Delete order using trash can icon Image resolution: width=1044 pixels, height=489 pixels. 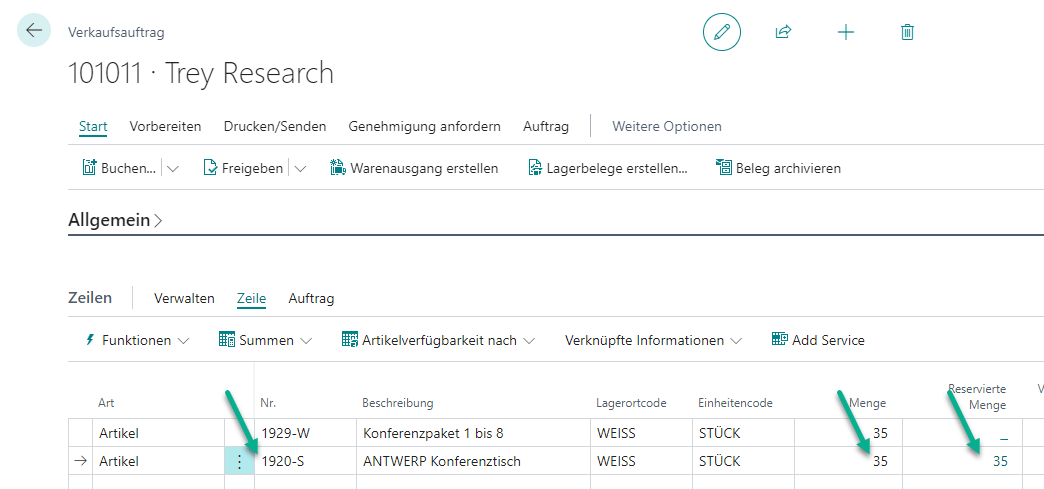click(x=907, y=32)
